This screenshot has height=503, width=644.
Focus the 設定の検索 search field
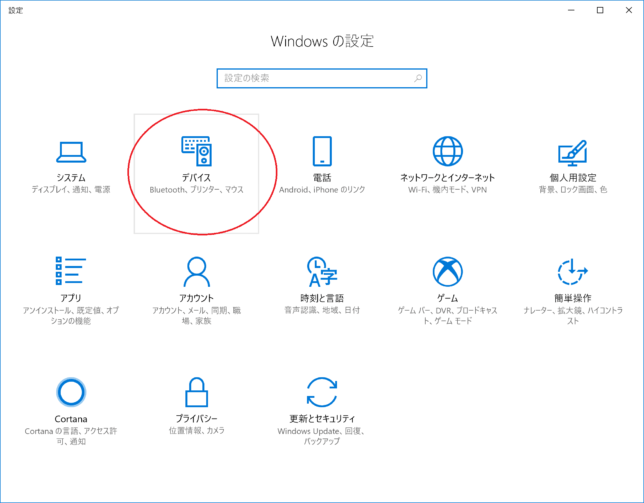(322, 78)
